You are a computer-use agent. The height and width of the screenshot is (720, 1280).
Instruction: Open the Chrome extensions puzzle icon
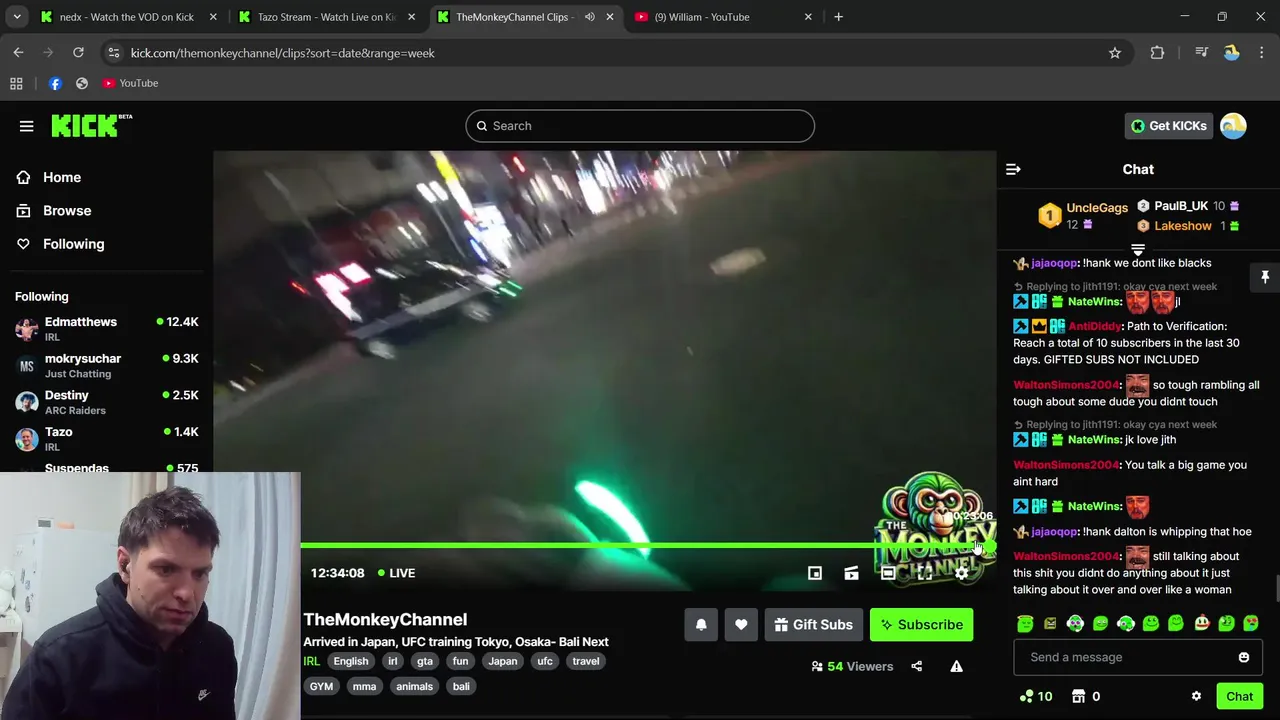point(1157,53)
